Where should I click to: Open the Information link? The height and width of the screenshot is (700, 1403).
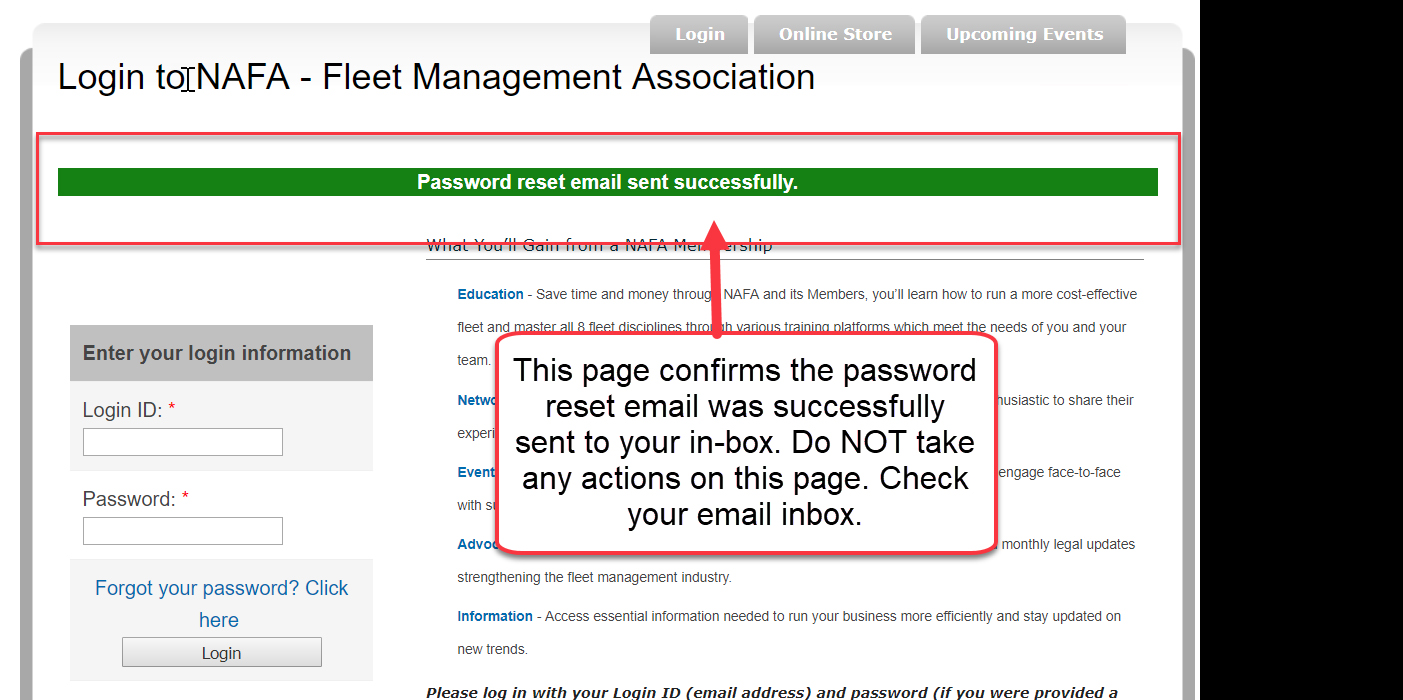click(x=495, y=616)
